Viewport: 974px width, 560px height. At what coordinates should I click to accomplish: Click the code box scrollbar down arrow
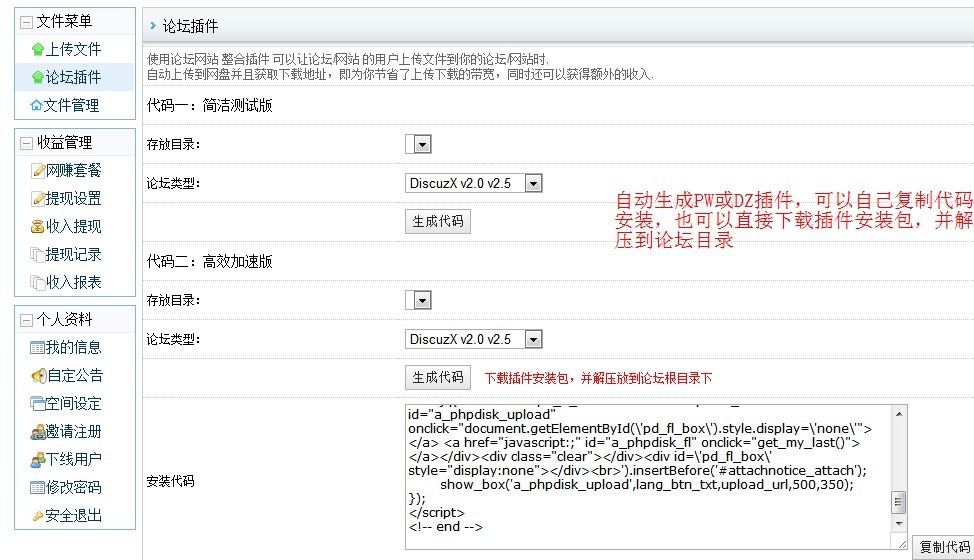coord(899,524)
